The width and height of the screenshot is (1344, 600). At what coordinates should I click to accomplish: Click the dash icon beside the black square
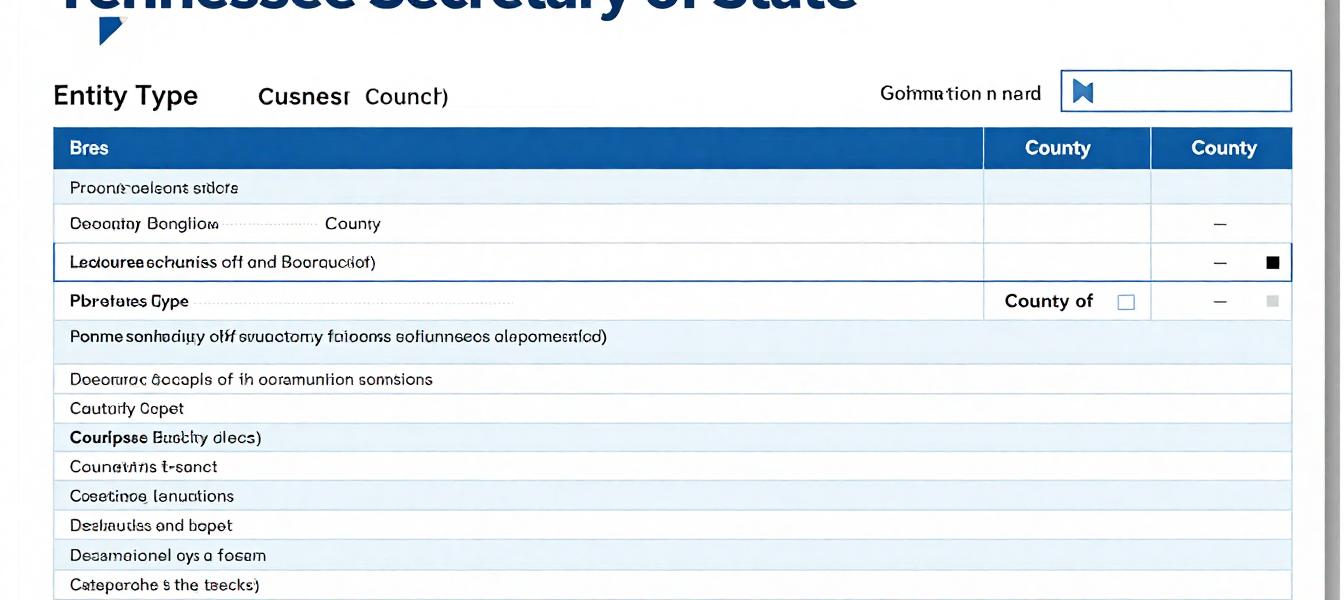click(1220, 262)
